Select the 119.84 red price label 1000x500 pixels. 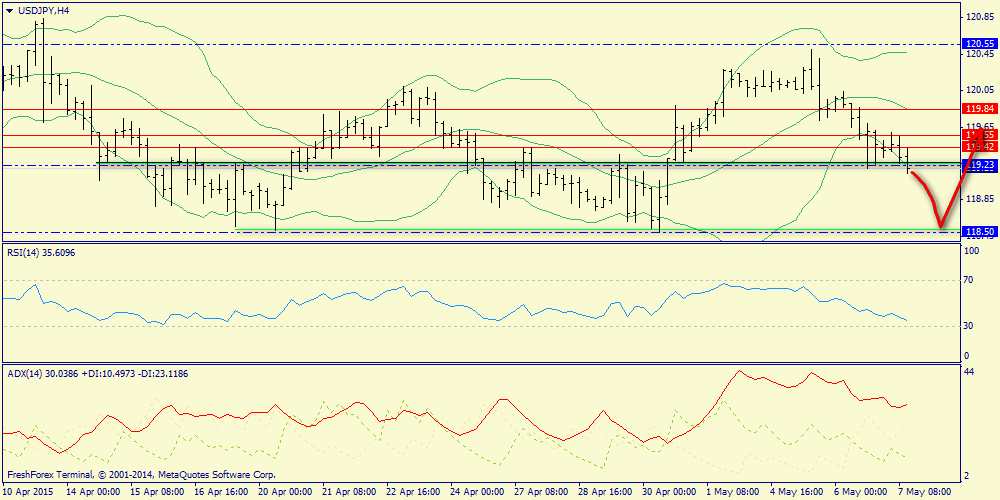pos(977,108)
